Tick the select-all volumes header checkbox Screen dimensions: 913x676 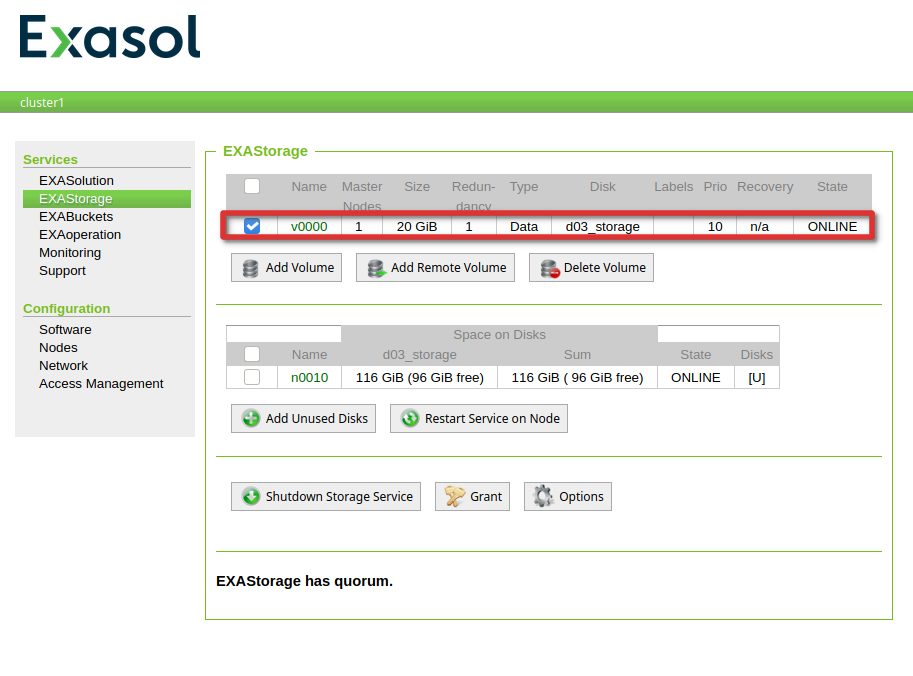[x=252, y=186]
